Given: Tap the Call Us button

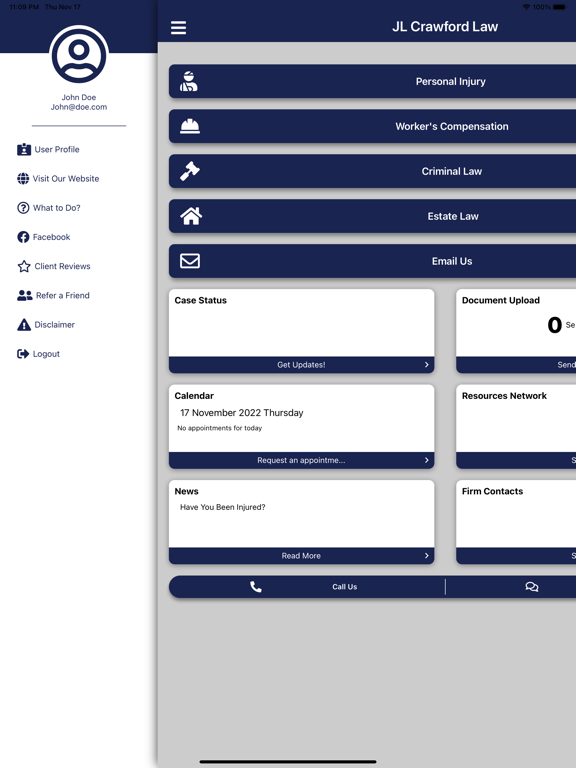Looking at the screenshot, I should [x=307, y=587].
